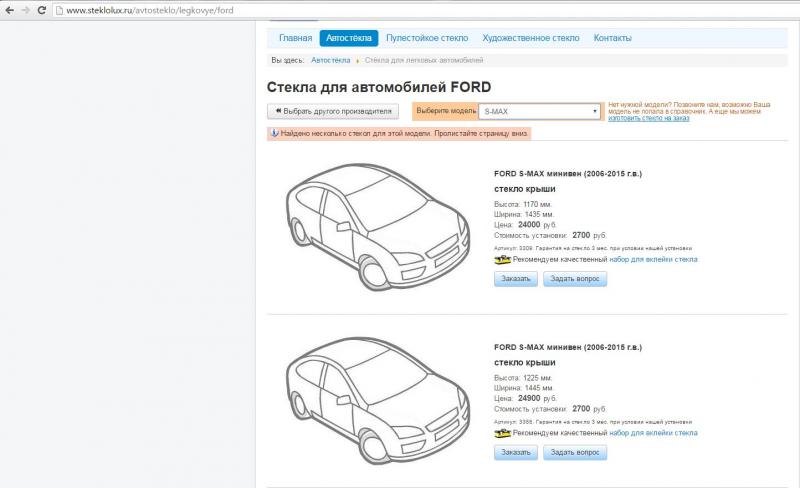Go to Художественное стекло page
This screenshot has width=800, height=488.
pyautogui.click(x=531, y=38)
